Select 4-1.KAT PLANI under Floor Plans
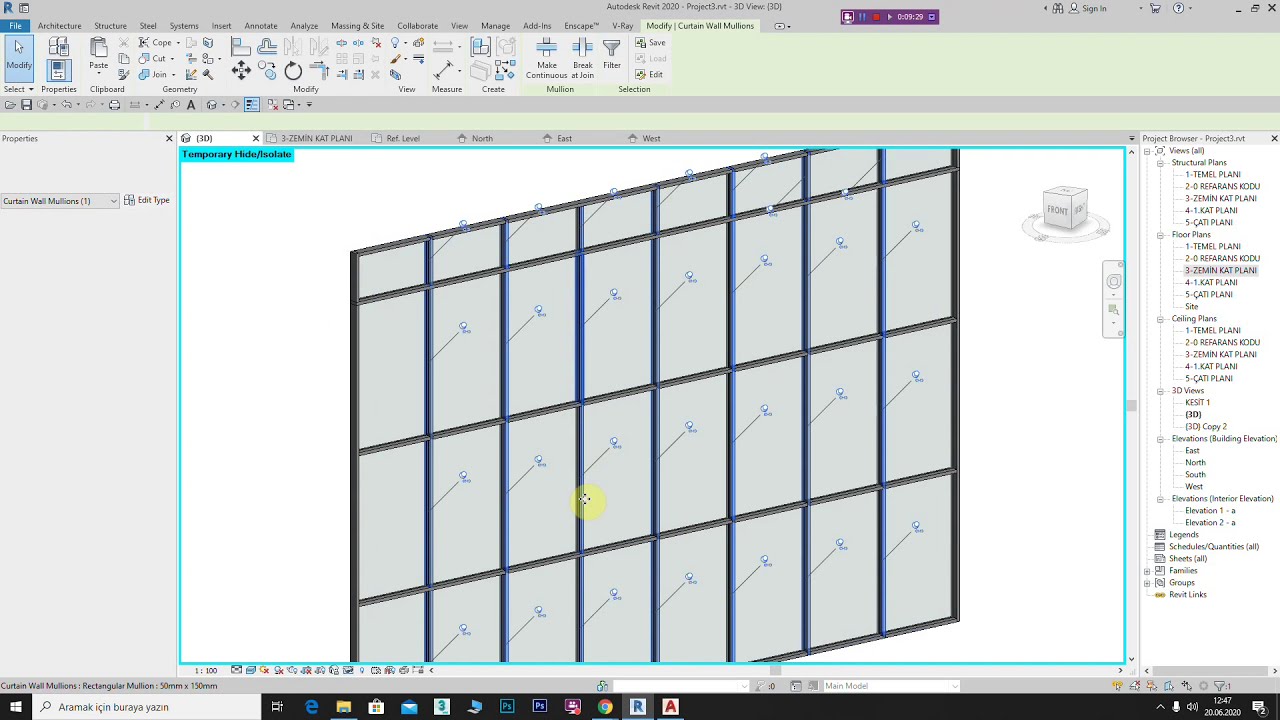The height and width of the screenshot is (720, 1280). click(1211, 283)
